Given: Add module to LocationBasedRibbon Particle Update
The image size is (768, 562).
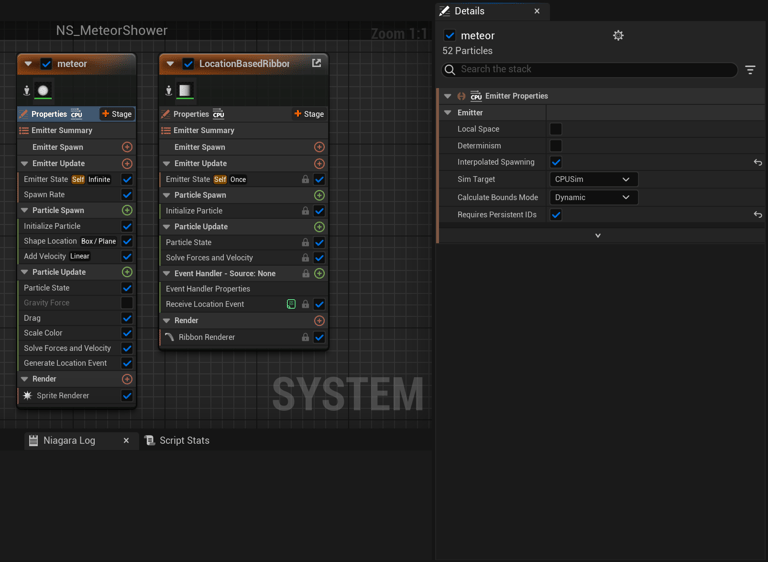Looking at the screenshot, I should 319,227.
